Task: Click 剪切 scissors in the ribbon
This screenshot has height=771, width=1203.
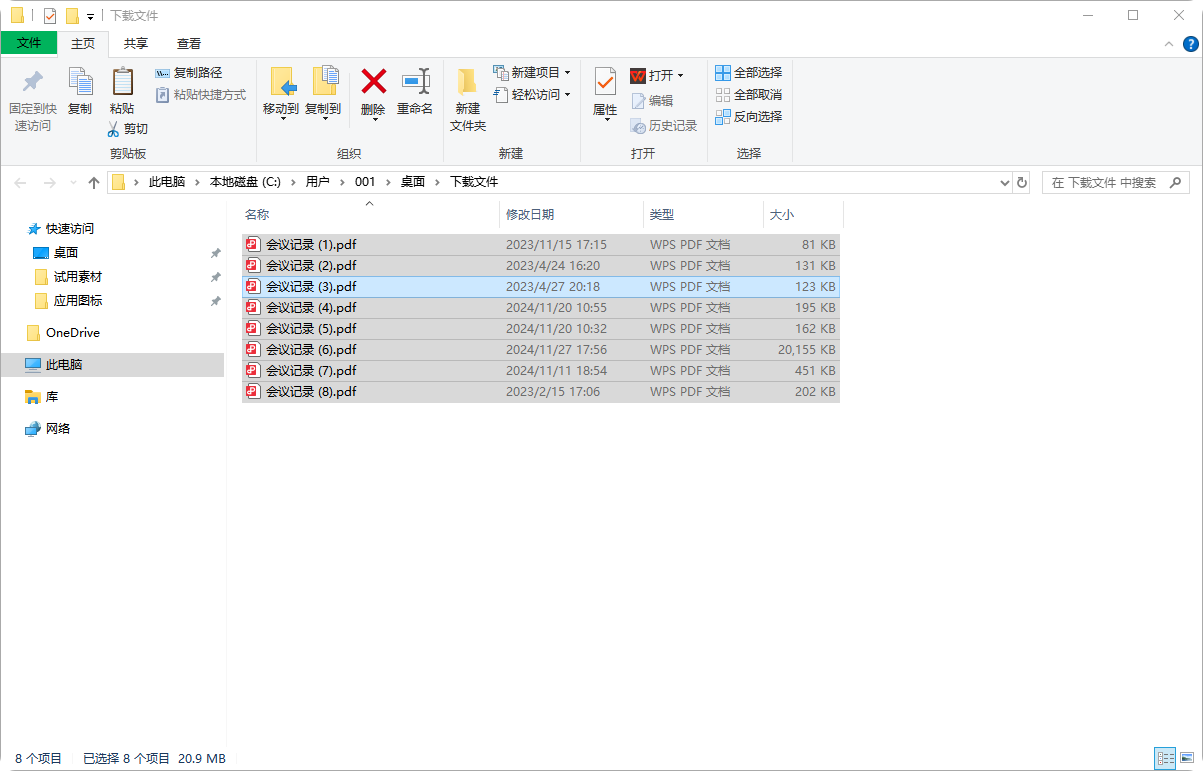Action: [128, 129]
